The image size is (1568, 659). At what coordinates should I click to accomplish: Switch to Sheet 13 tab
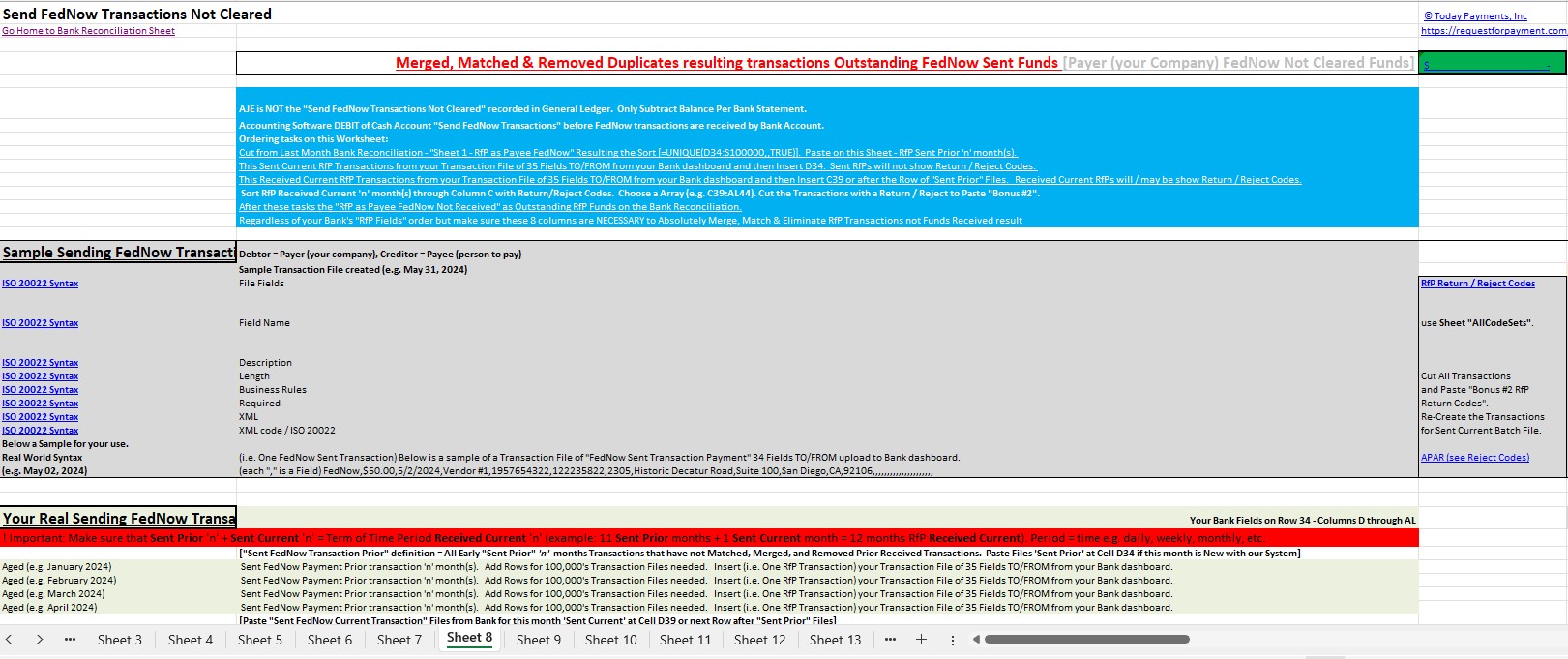pyautogui.click(x=835, y=640)
